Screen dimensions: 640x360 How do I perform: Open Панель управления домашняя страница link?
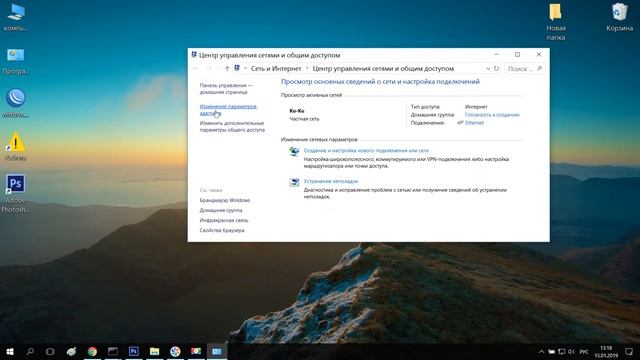[226, 89]
